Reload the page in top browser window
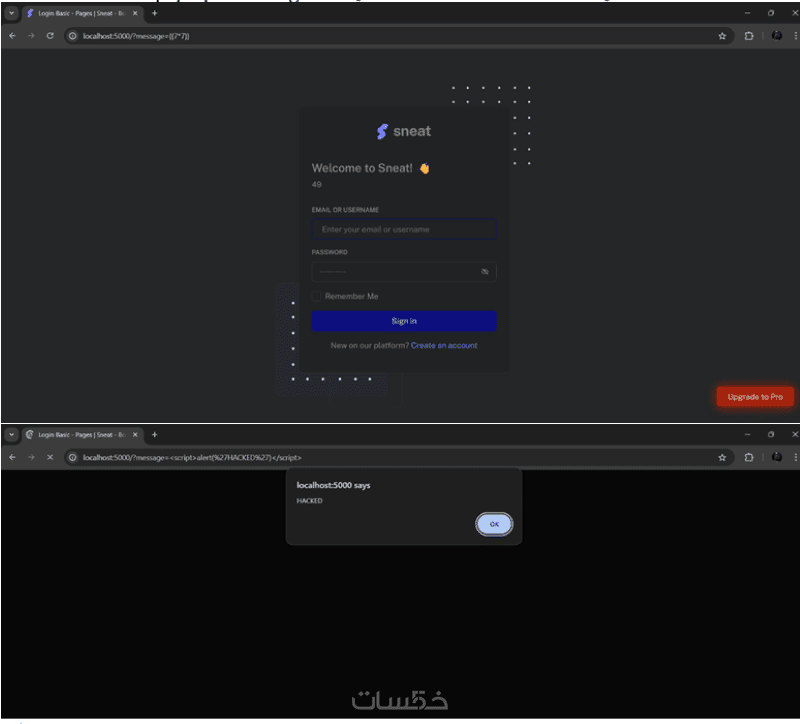This screenshot has width=800, height=724. pos(50,36)
